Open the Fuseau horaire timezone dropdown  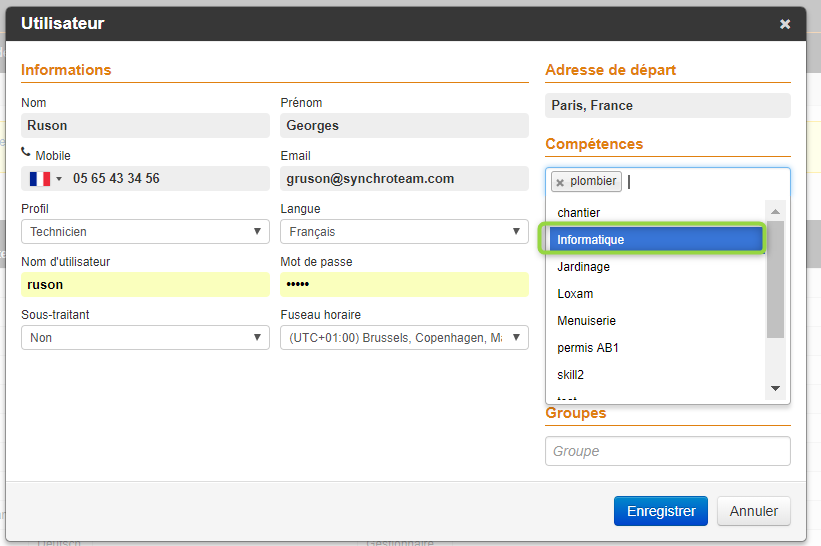pos(404,338)
